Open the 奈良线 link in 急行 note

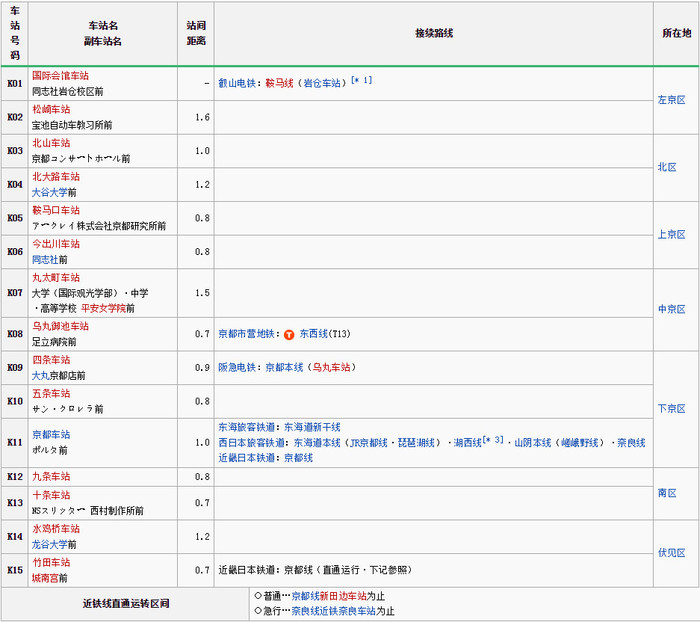[305, 611]
